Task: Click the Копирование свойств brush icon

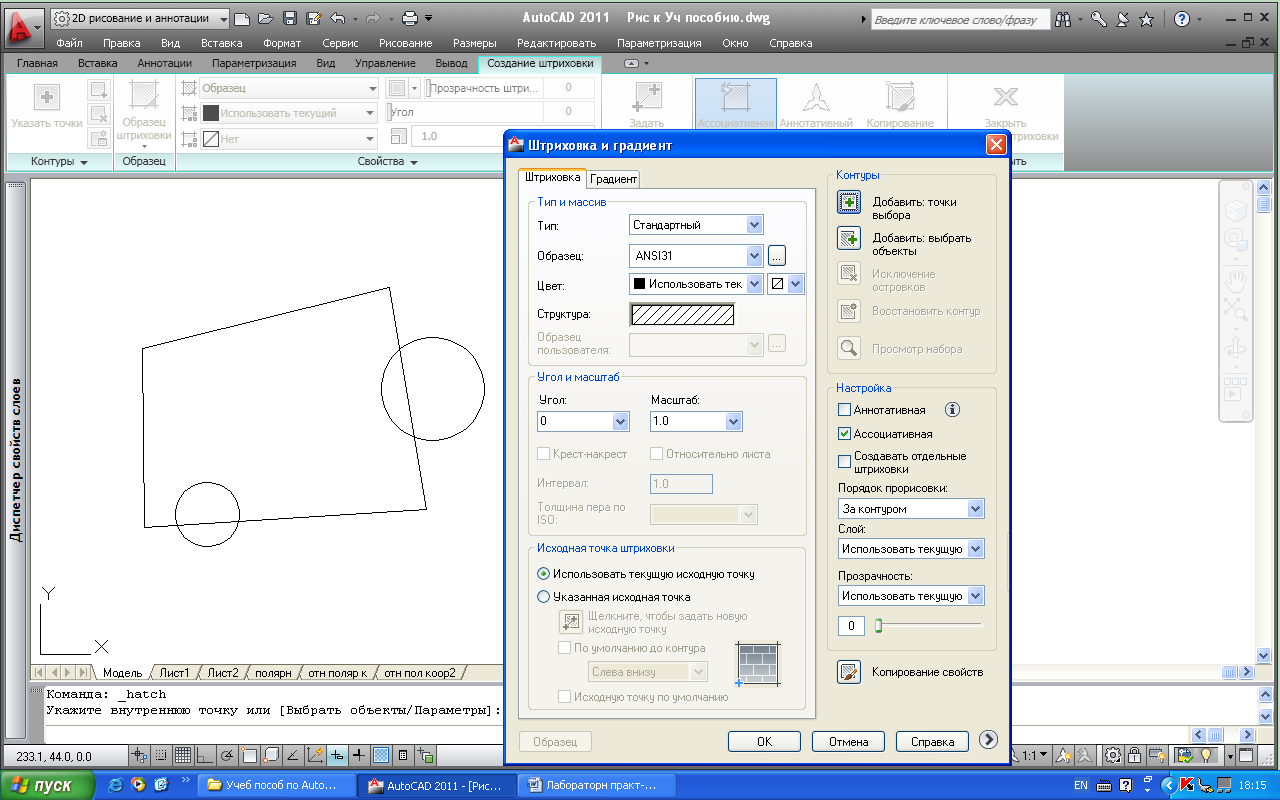Action: pyautogui.click(x=849, y=672)
